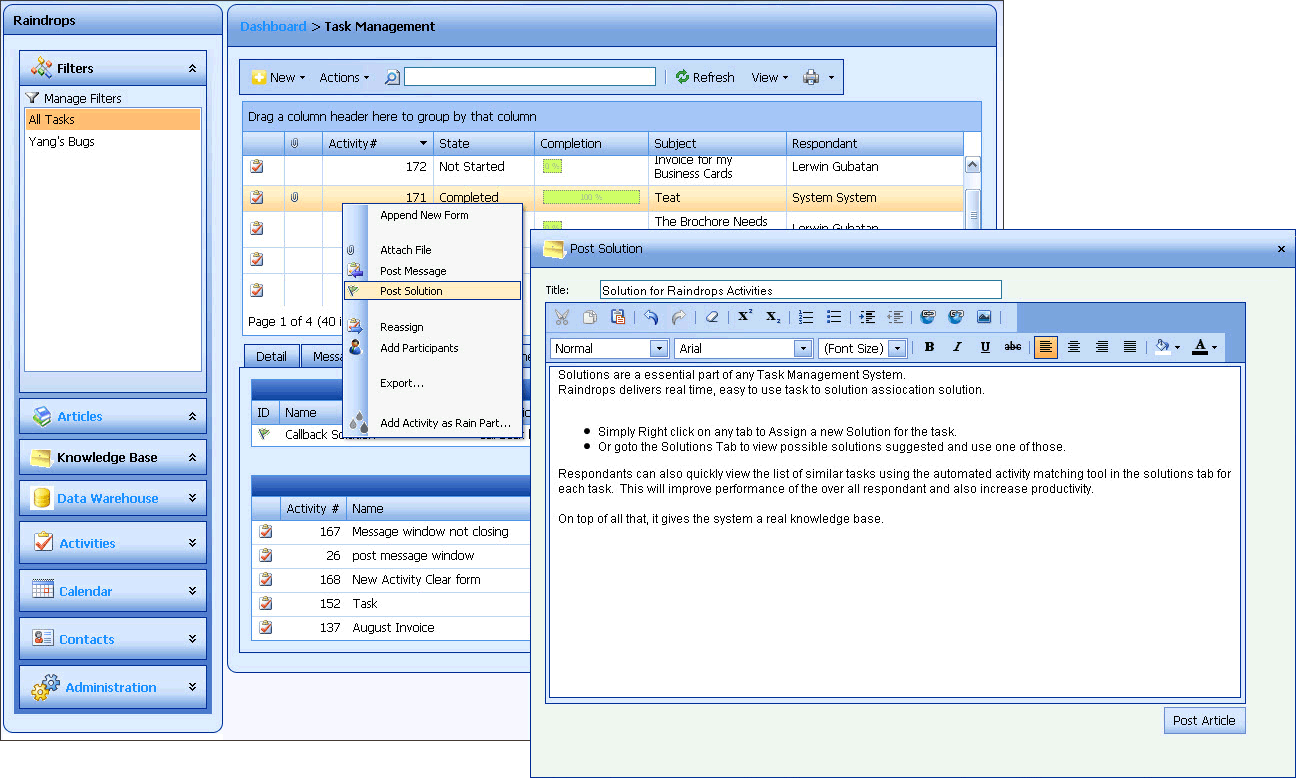Apply superscript formatting in editor
The image size is (1296, 778).
[x=744, y=317]
